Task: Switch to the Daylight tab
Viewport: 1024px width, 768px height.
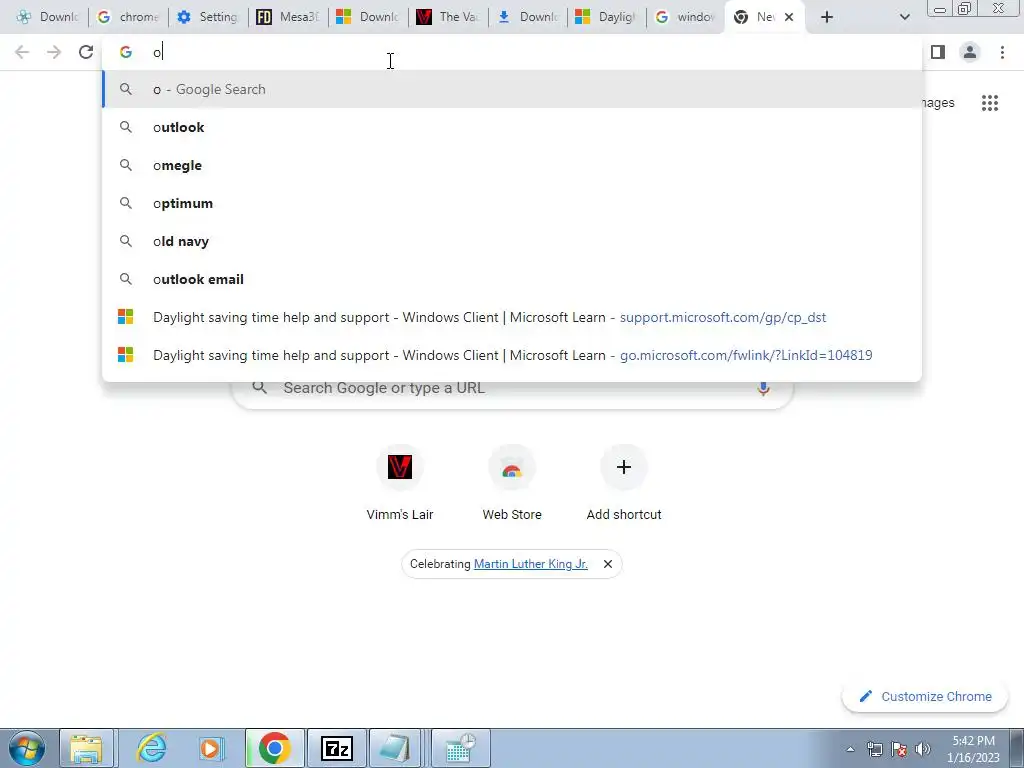Action: (x=607, y=17)
